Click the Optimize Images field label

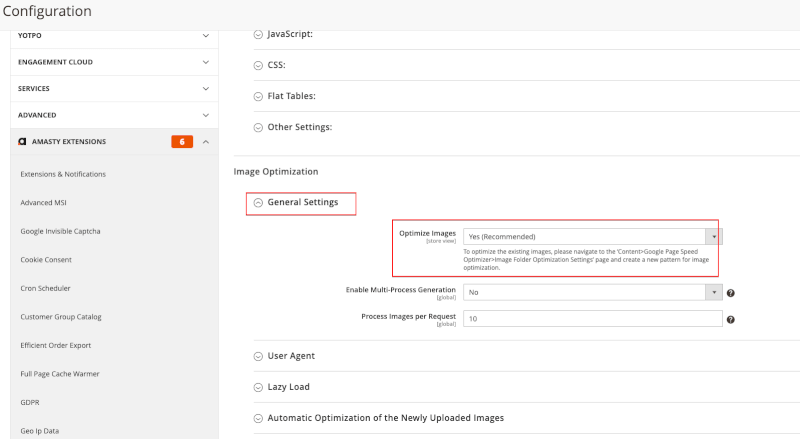point(428,233)
